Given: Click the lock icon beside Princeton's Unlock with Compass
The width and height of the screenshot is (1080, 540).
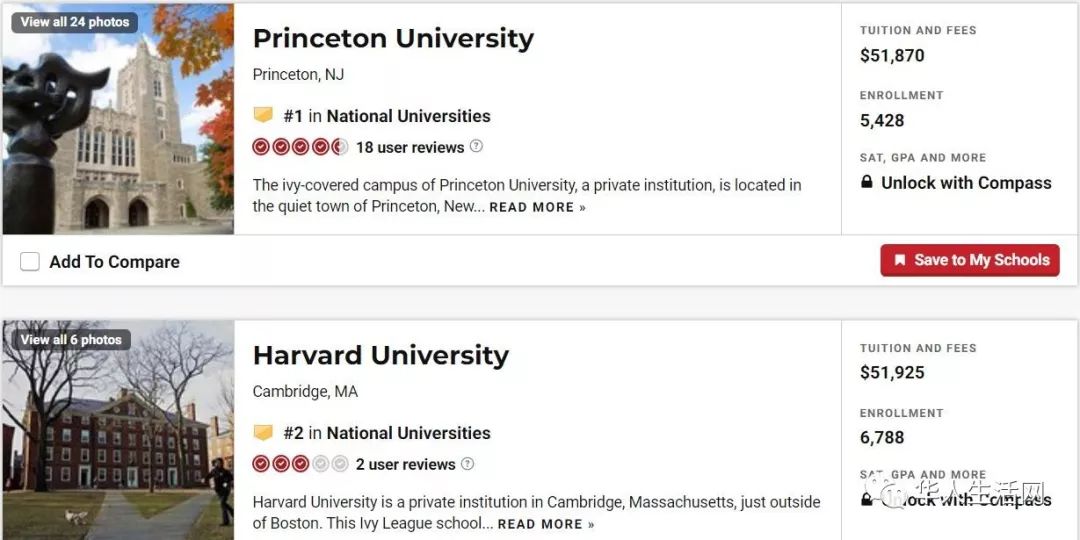Looking at the screenshot, I should (866, 183).
